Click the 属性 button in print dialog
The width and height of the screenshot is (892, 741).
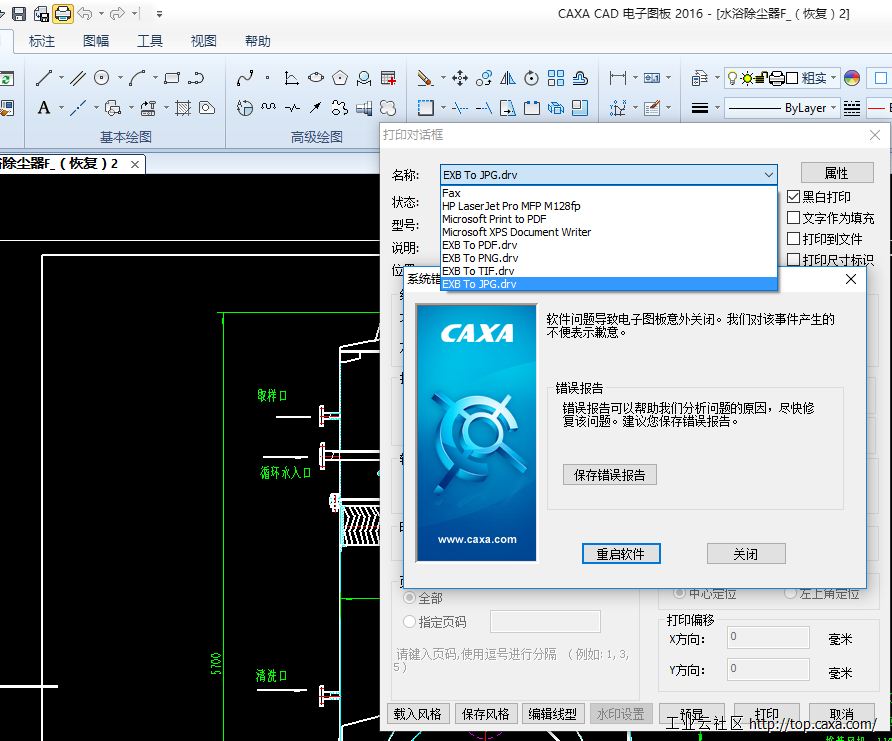tap(837, 173)
